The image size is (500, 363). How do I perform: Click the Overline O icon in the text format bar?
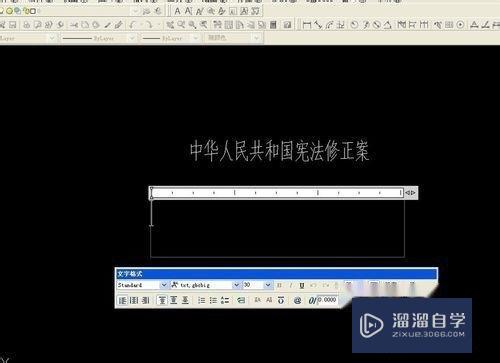pyautogui.click(x=281, y=300)
